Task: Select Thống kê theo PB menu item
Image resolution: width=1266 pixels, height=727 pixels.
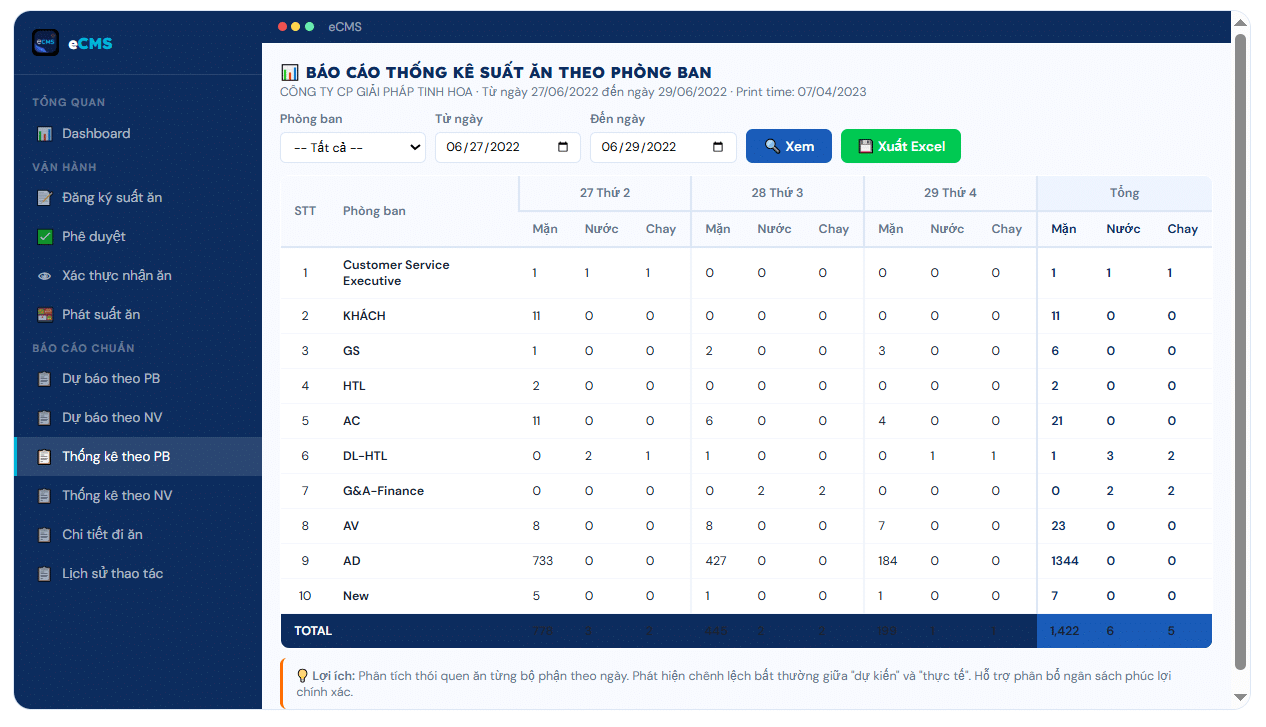Action: pos(138,457)
